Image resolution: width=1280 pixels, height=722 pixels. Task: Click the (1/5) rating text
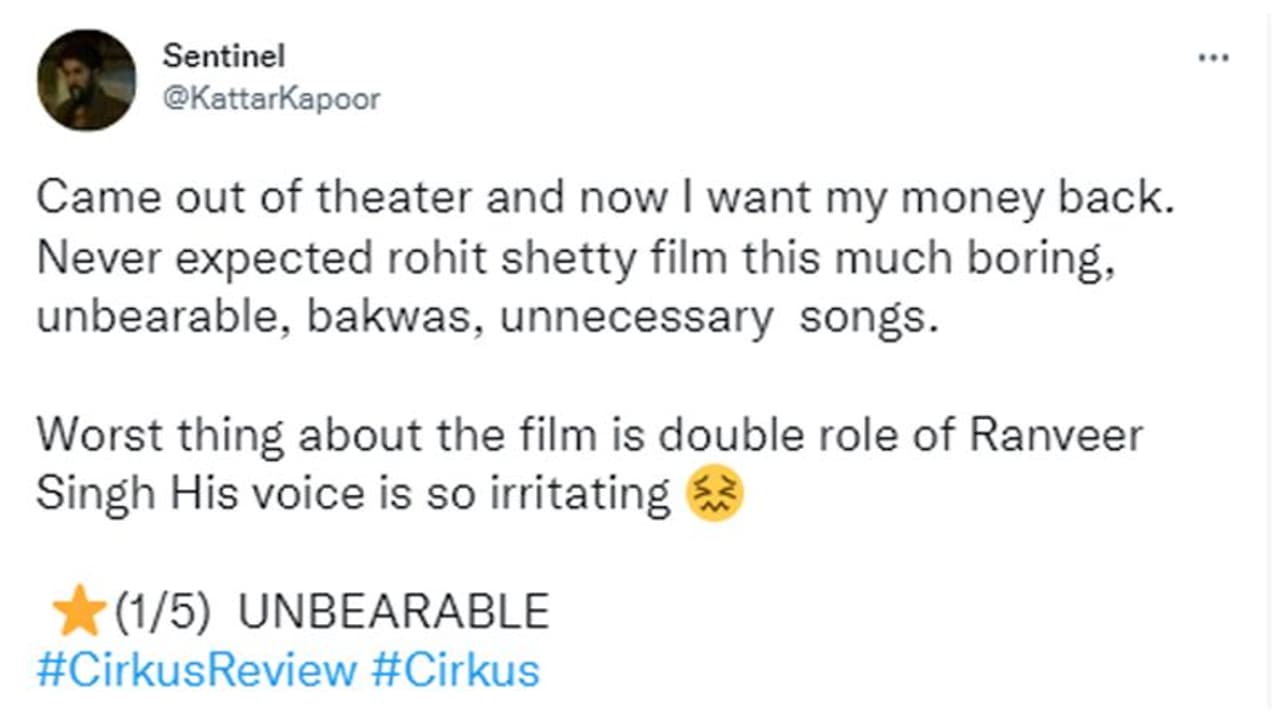(x=160, y=612)
